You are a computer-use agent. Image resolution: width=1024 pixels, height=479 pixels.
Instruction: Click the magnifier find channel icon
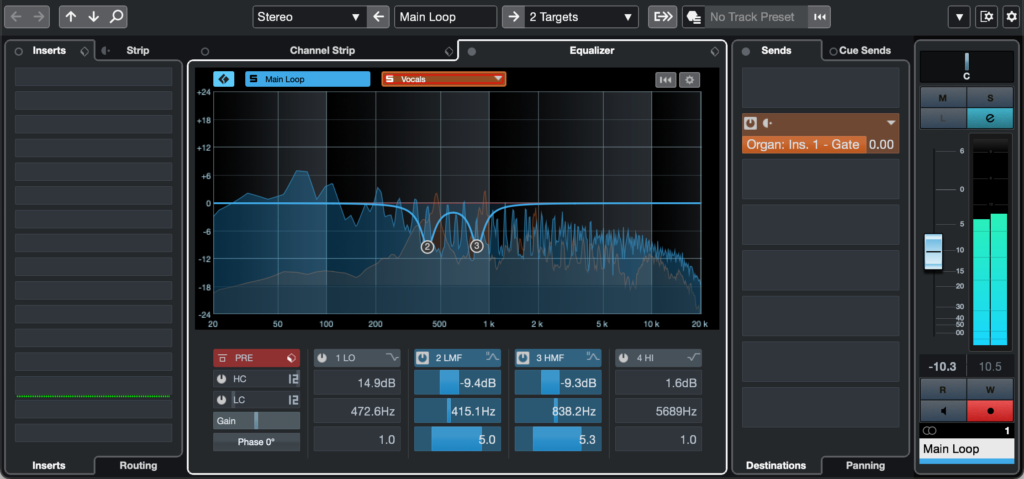coord(116,17)
